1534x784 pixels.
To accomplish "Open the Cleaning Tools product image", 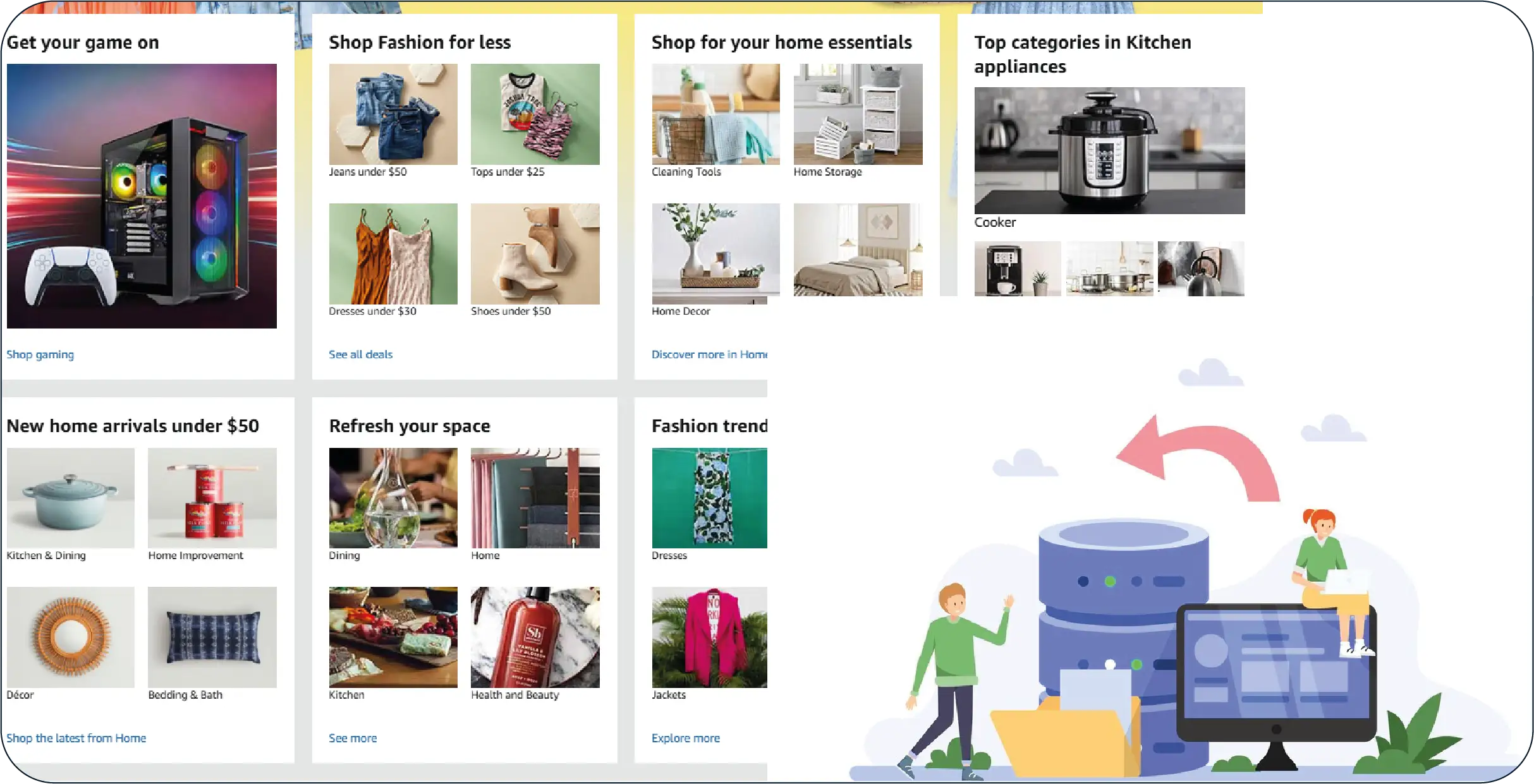I will coord(716,114).
